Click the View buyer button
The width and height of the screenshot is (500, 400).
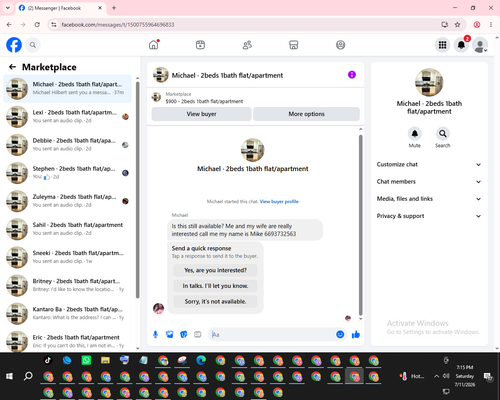(201, 114)
